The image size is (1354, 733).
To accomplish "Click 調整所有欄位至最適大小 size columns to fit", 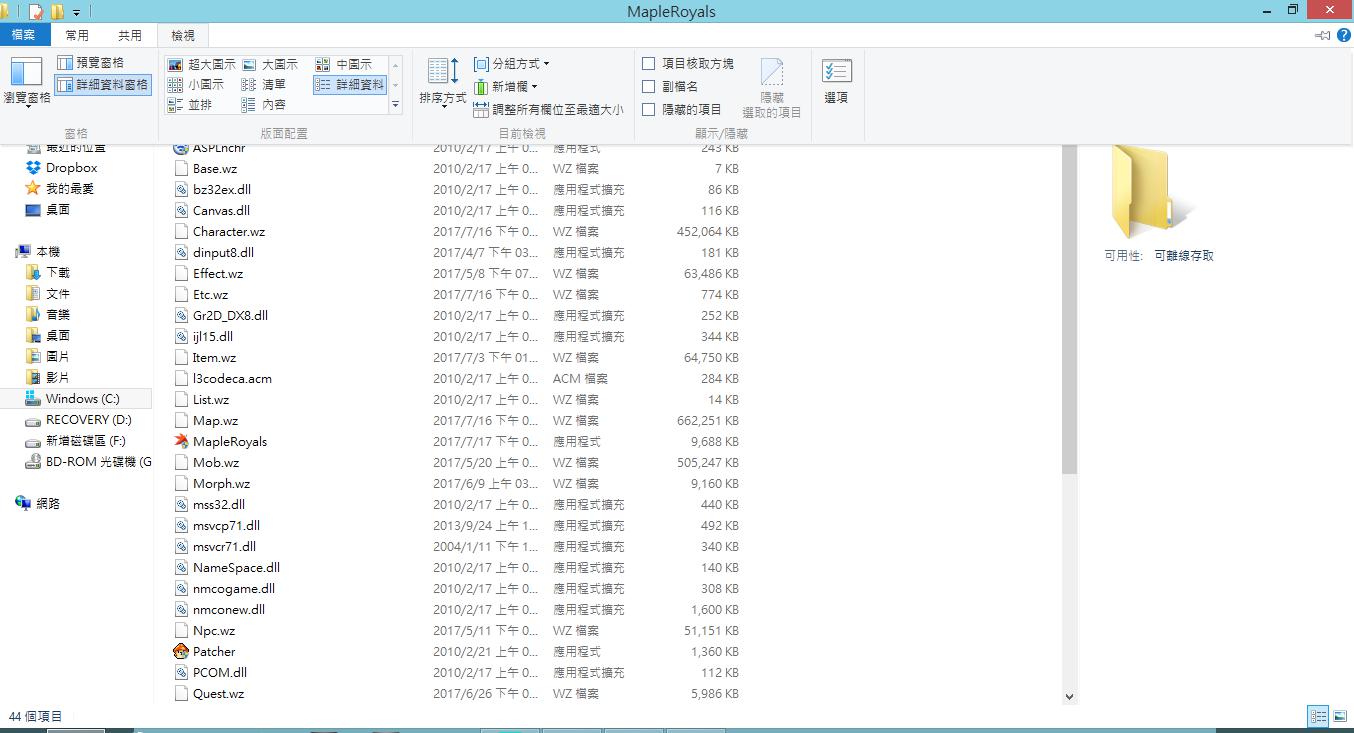I will [548, 110].
